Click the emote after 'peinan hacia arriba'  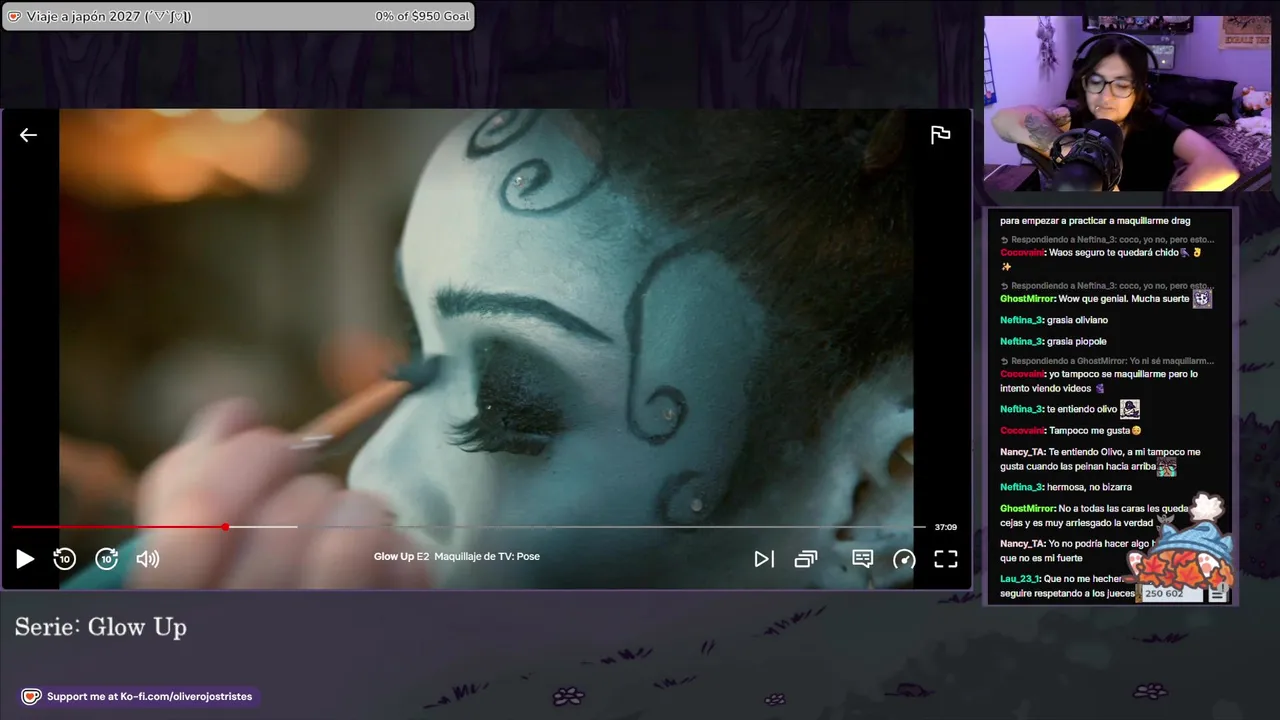[x=1167, y=467]
